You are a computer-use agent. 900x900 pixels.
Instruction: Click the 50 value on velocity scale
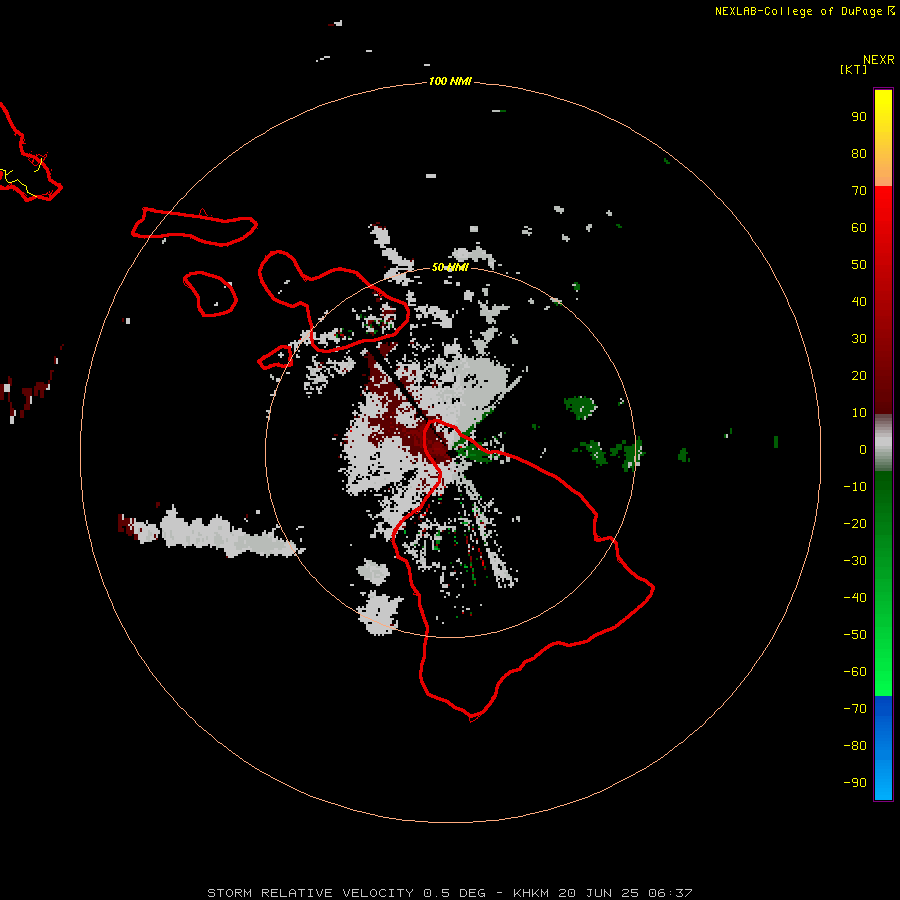[859, 265]
